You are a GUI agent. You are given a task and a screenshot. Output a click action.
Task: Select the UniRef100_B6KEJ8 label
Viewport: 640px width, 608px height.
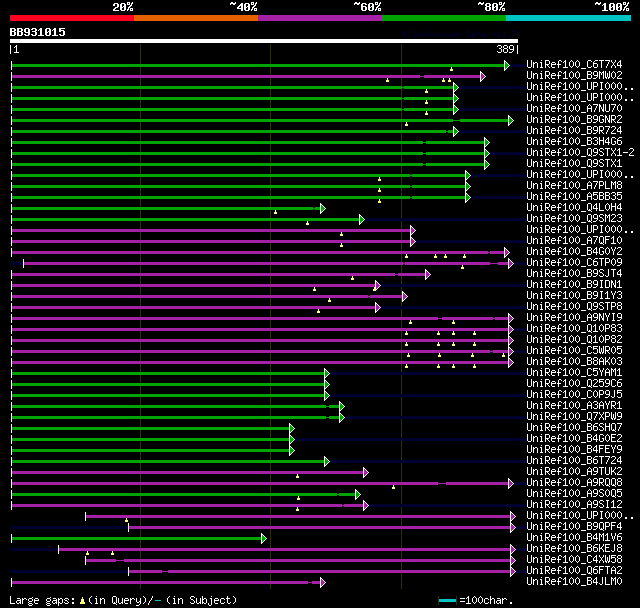pos(574,549)
